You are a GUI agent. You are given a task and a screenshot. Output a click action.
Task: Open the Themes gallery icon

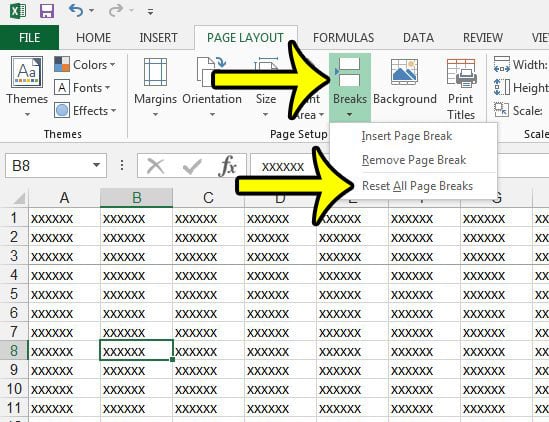27,72
